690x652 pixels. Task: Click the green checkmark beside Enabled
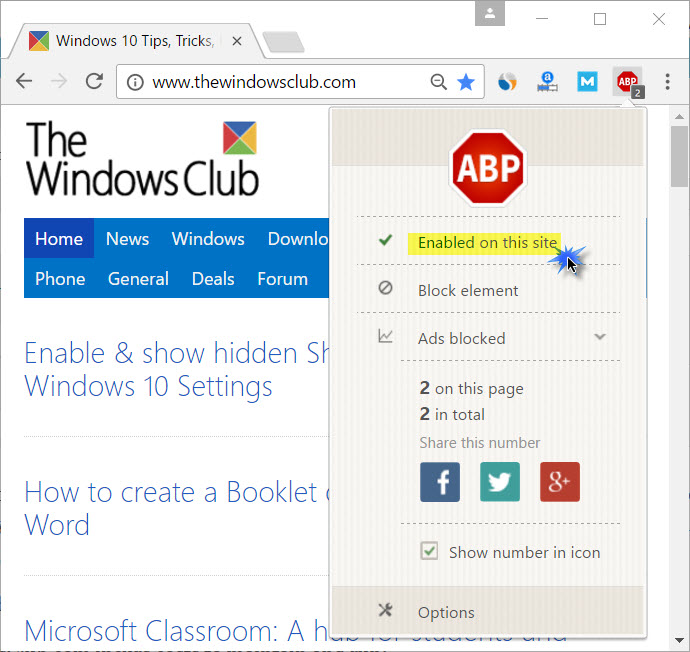(385, 240)
